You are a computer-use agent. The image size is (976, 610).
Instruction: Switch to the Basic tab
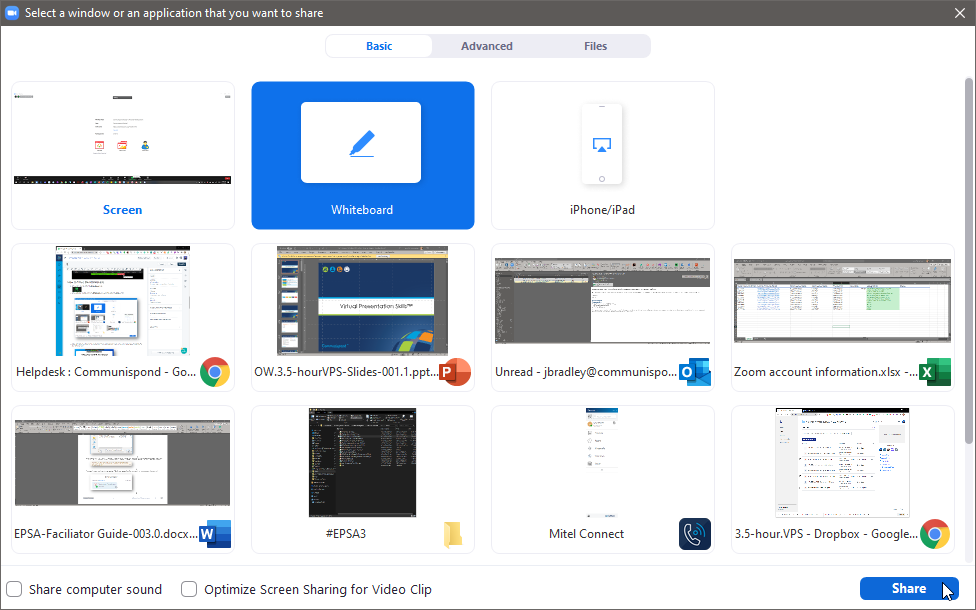[x=379, y=46]
